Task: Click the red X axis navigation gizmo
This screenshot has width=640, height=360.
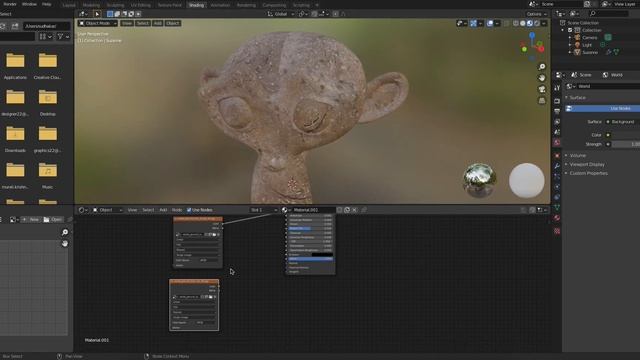Action: tap(541, 49)
